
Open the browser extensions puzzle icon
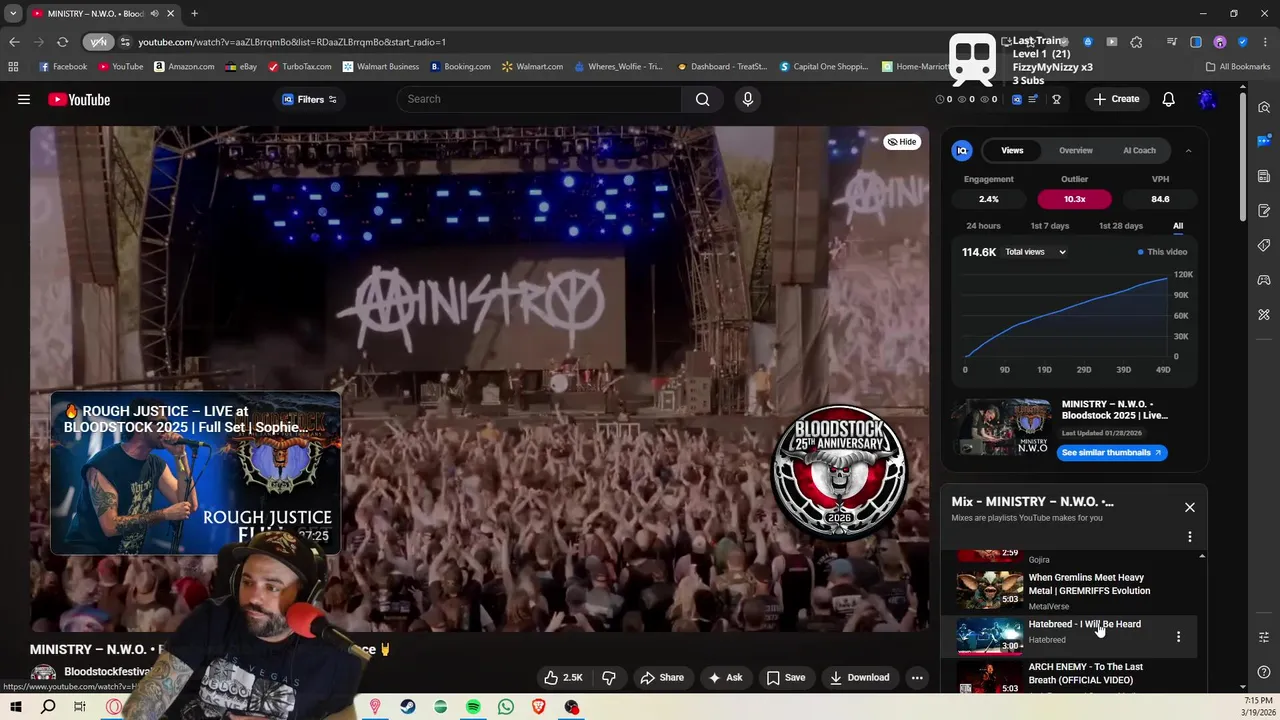(1136, 42)
